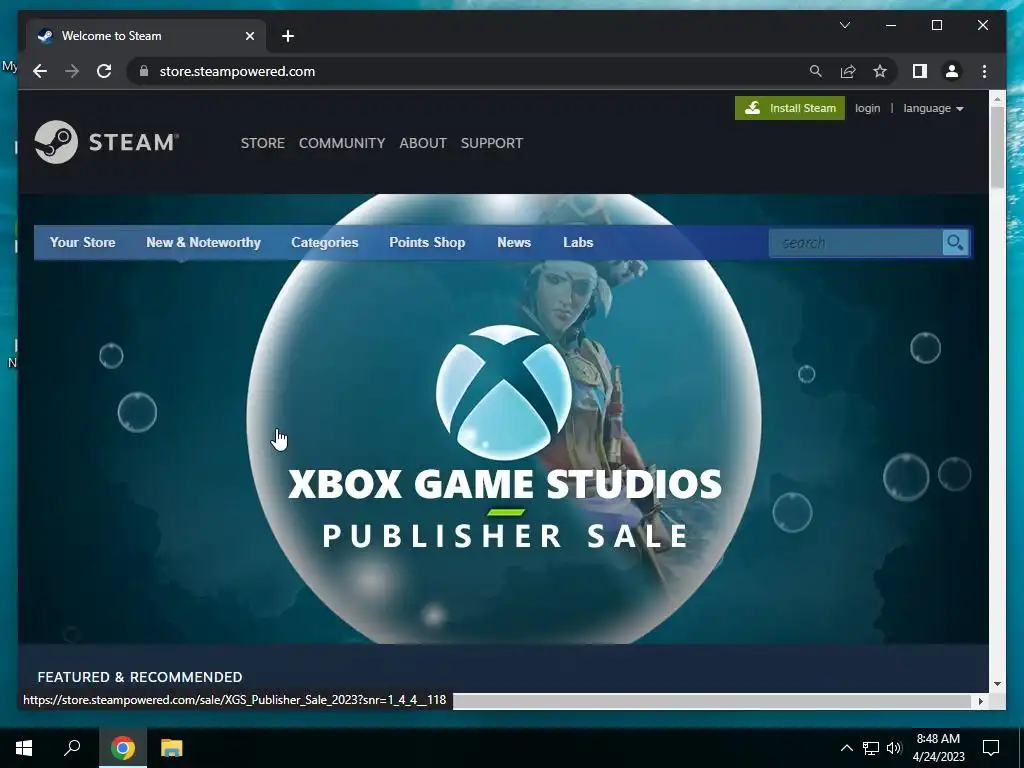Open the Windows Start menu
Screen dimensions: 1024x768
(24, 748)
